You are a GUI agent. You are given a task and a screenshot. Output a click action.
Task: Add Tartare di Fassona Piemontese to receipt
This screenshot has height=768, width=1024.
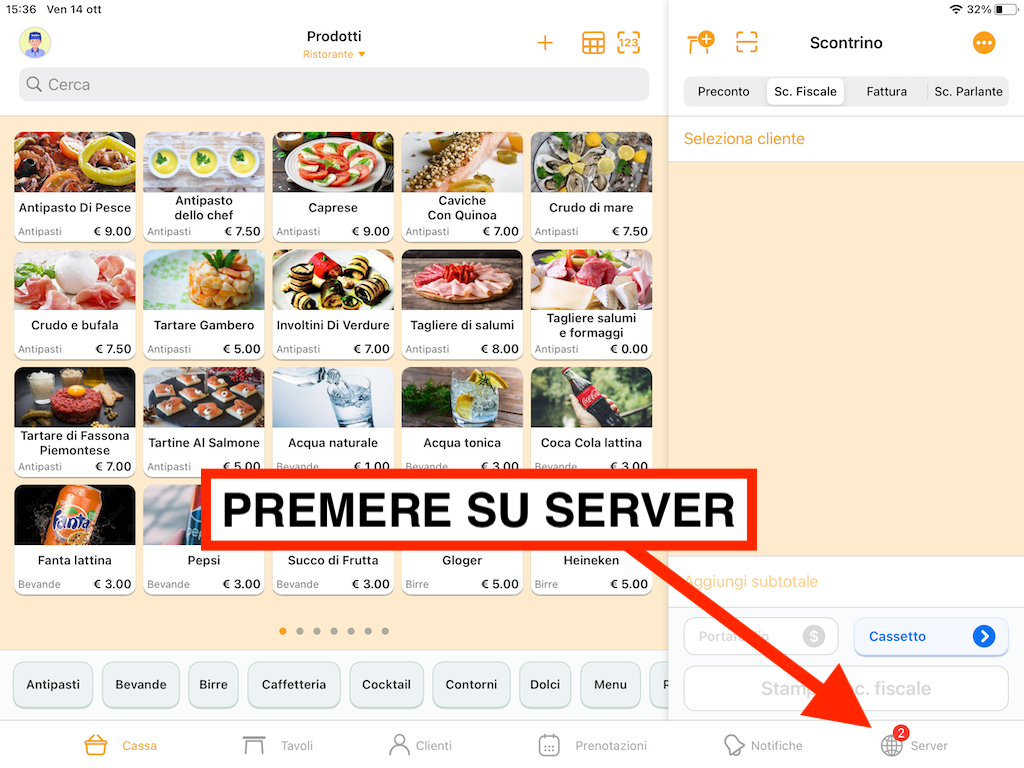pos(74,421)
